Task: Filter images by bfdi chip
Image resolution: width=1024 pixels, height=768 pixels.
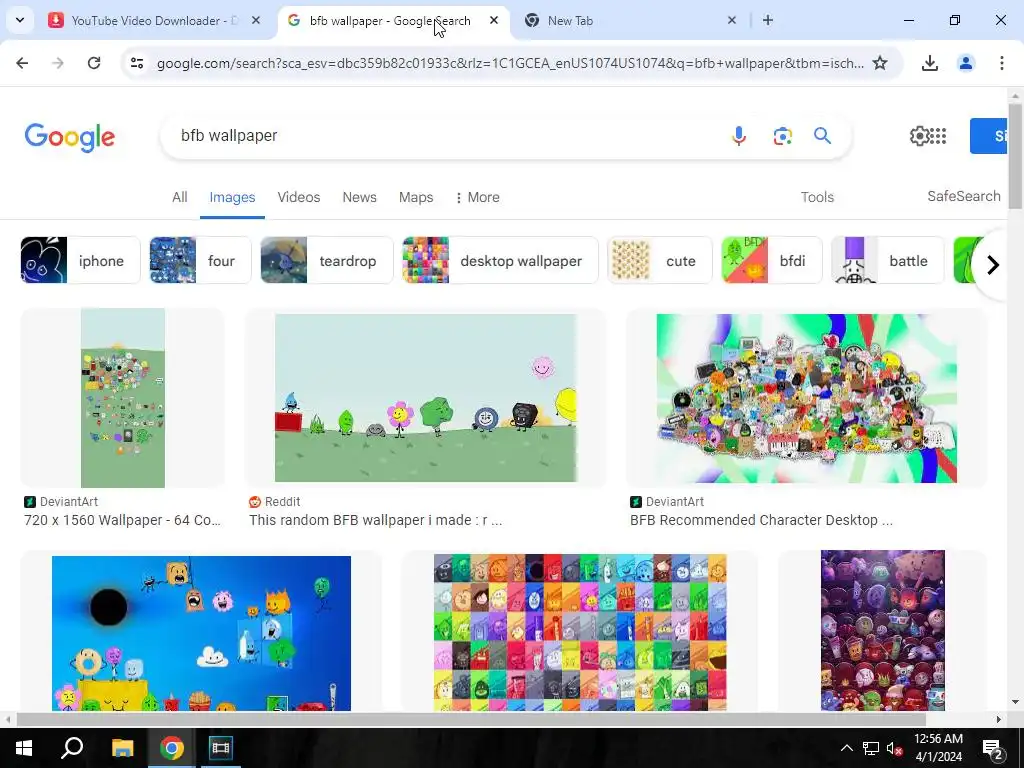Action: (771, 261)
